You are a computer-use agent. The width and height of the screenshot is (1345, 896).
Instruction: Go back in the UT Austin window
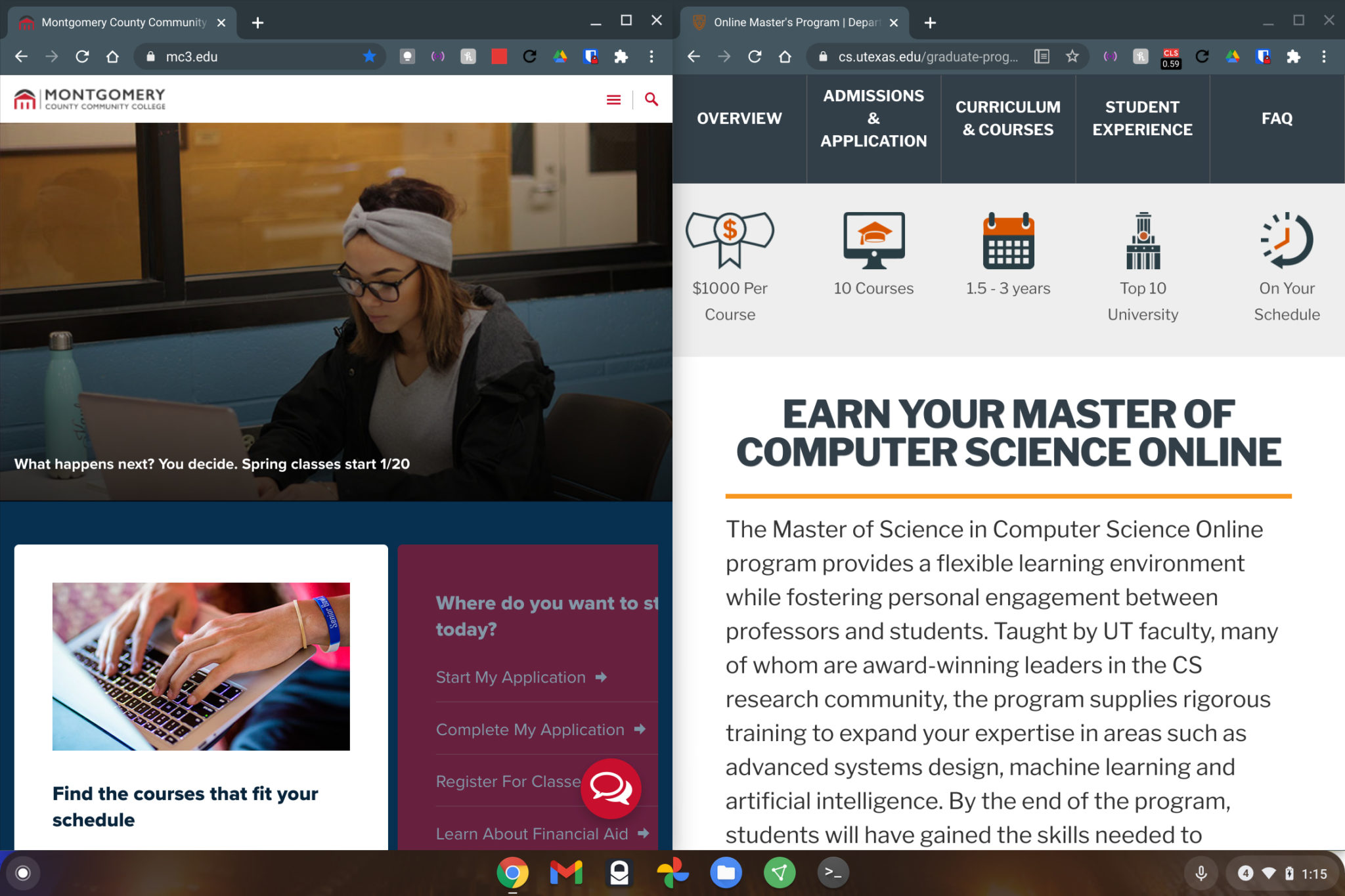[x=694, y=56]
